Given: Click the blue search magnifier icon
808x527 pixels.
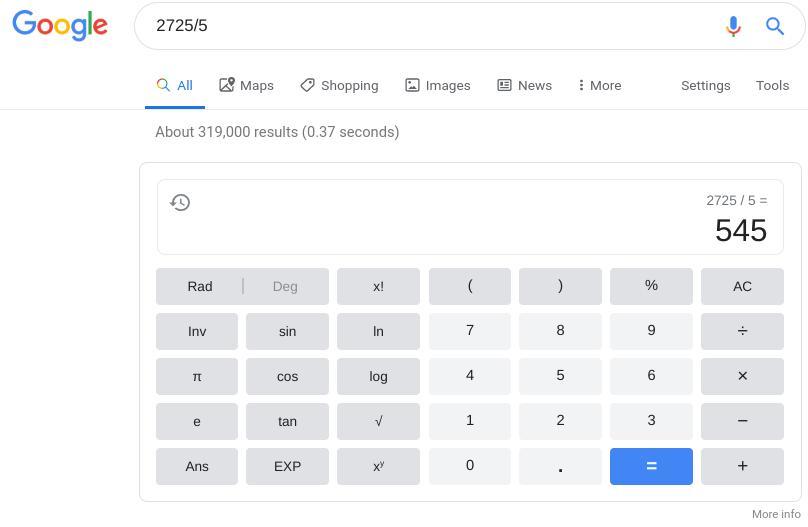Looking at the screenshot, I should click(x=775, y=26).
